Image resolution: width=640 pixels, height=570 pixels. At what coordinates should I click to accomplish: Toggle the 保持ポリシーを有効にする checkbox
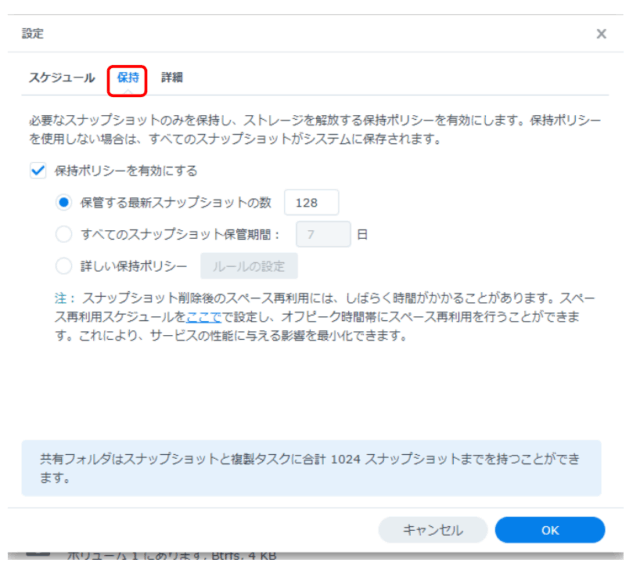(x=38, y=171)
